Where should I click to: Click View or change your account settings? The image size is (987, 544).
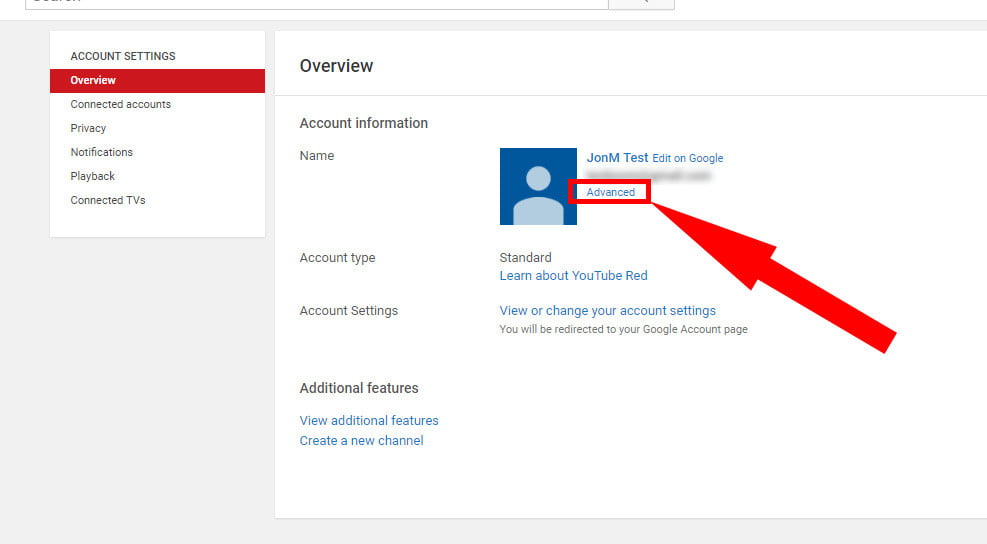(x=607, y=311)
